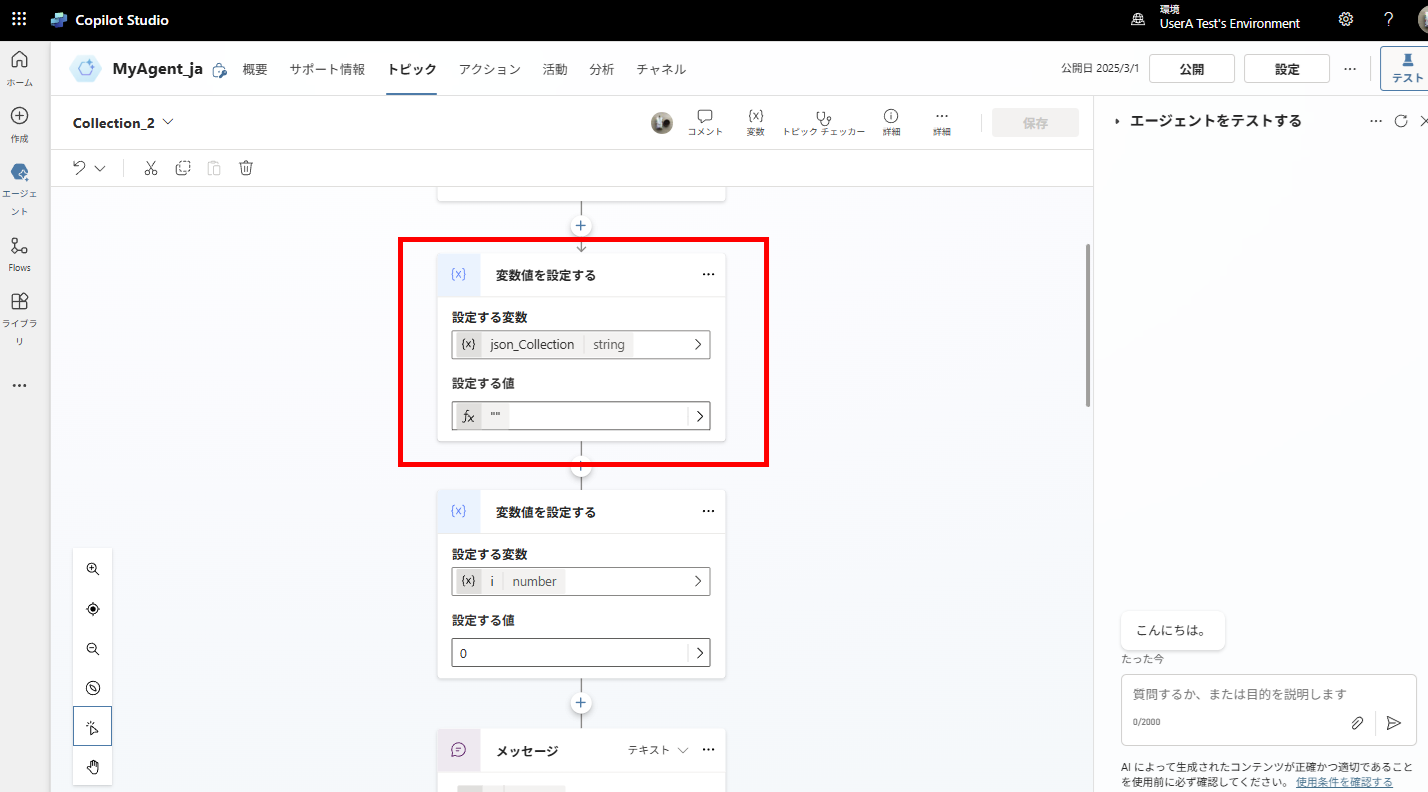The width and height of the screenshot is (1428, 792).
Task: Cut the selected node with scissors icon
Action: click(x=150, y=167)
